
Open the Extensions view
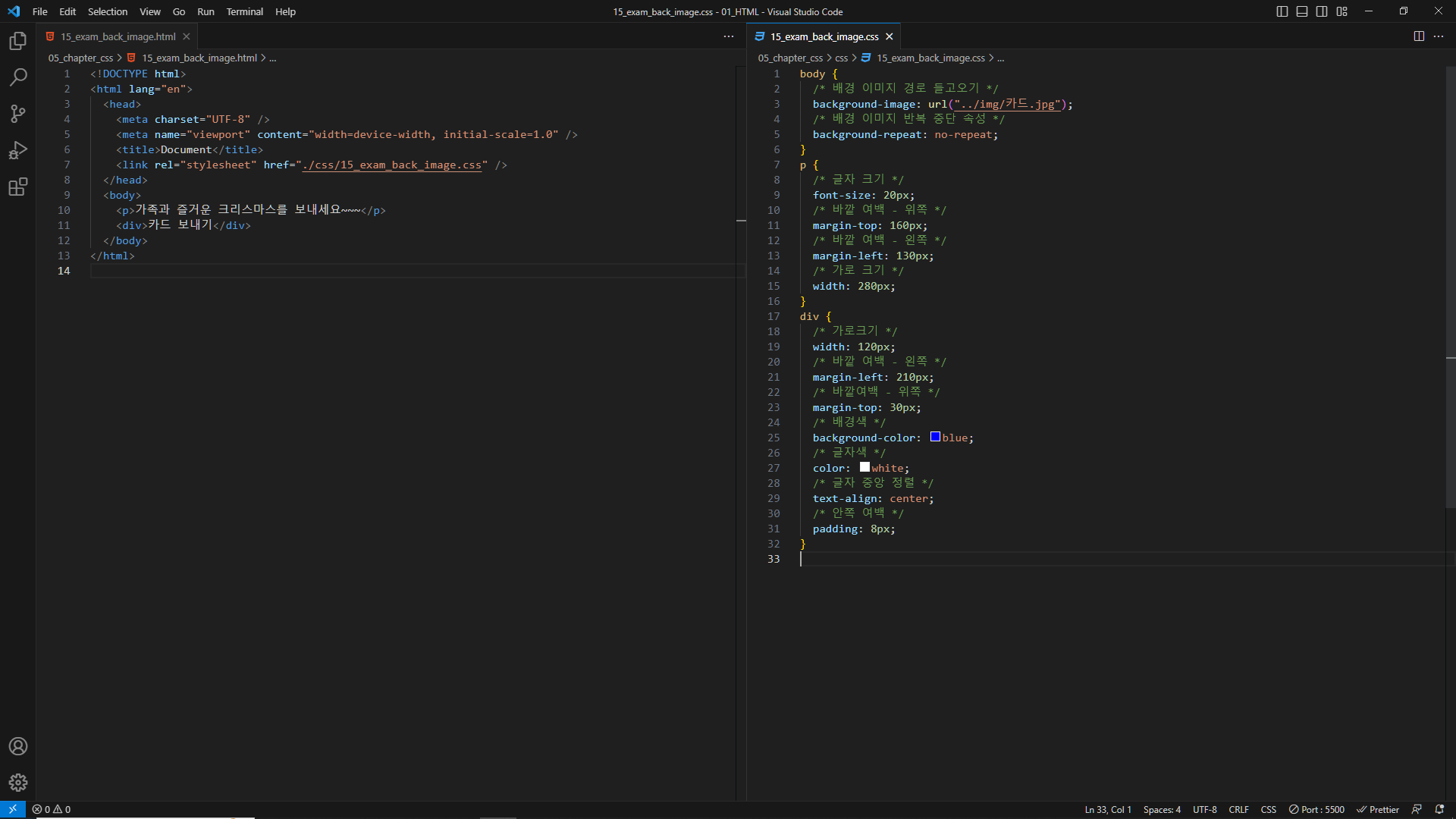point(18,187)
